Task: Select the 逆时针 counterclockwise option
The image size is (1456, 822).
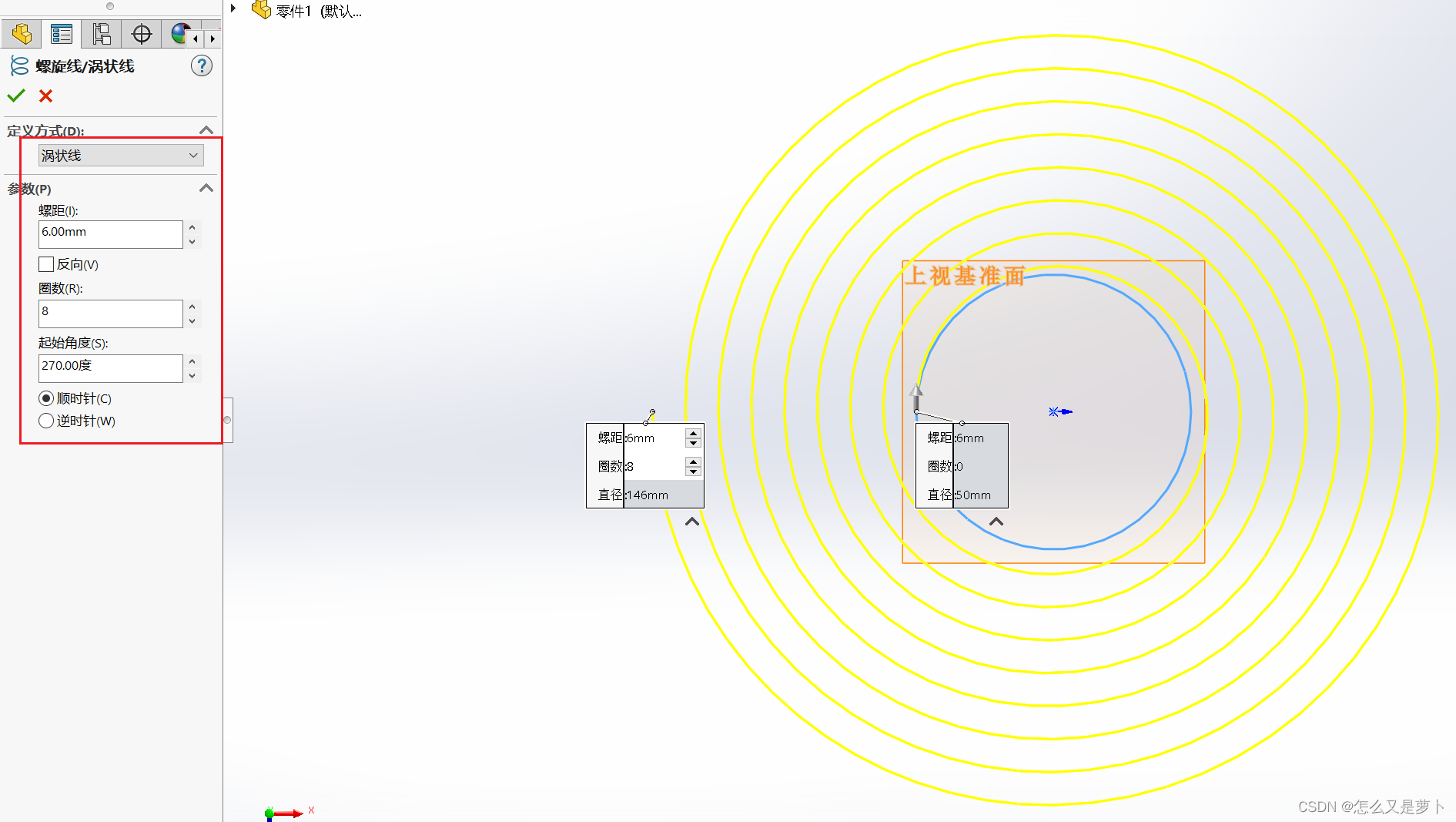Action: [x=46, y=421]
